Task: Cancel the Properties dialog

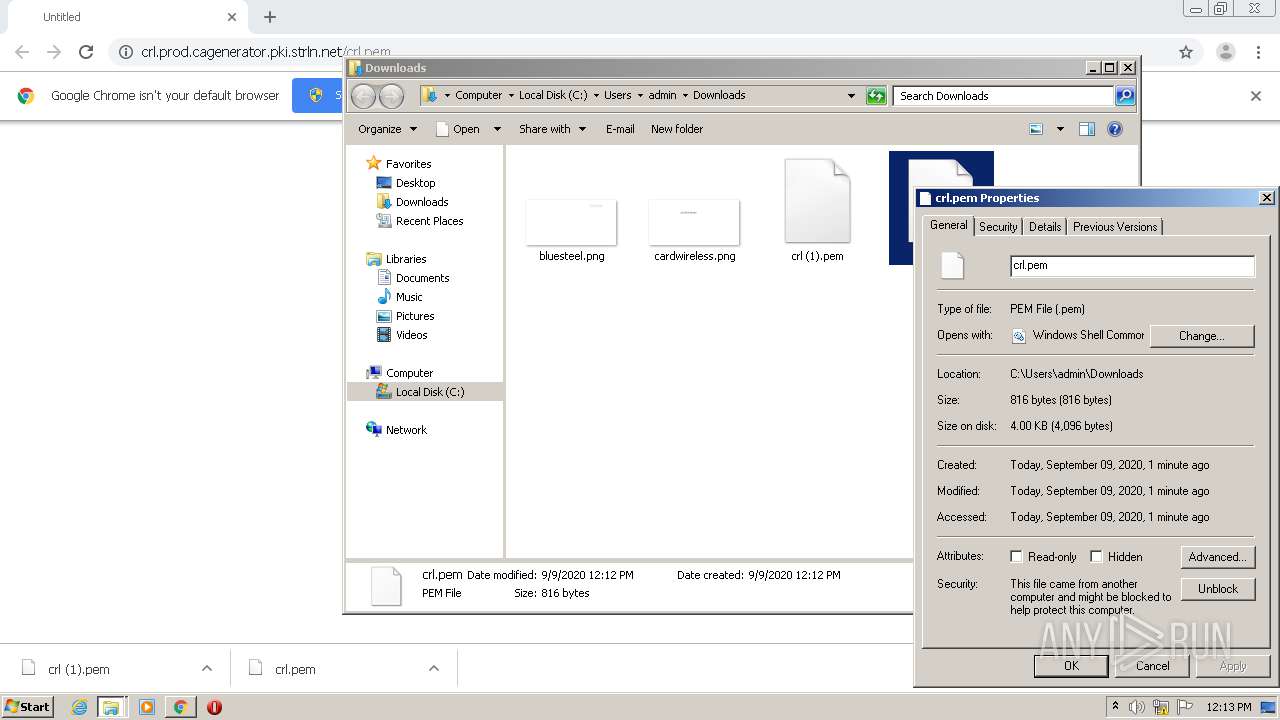Action: pyautogui.click(x=1152, y=666)
